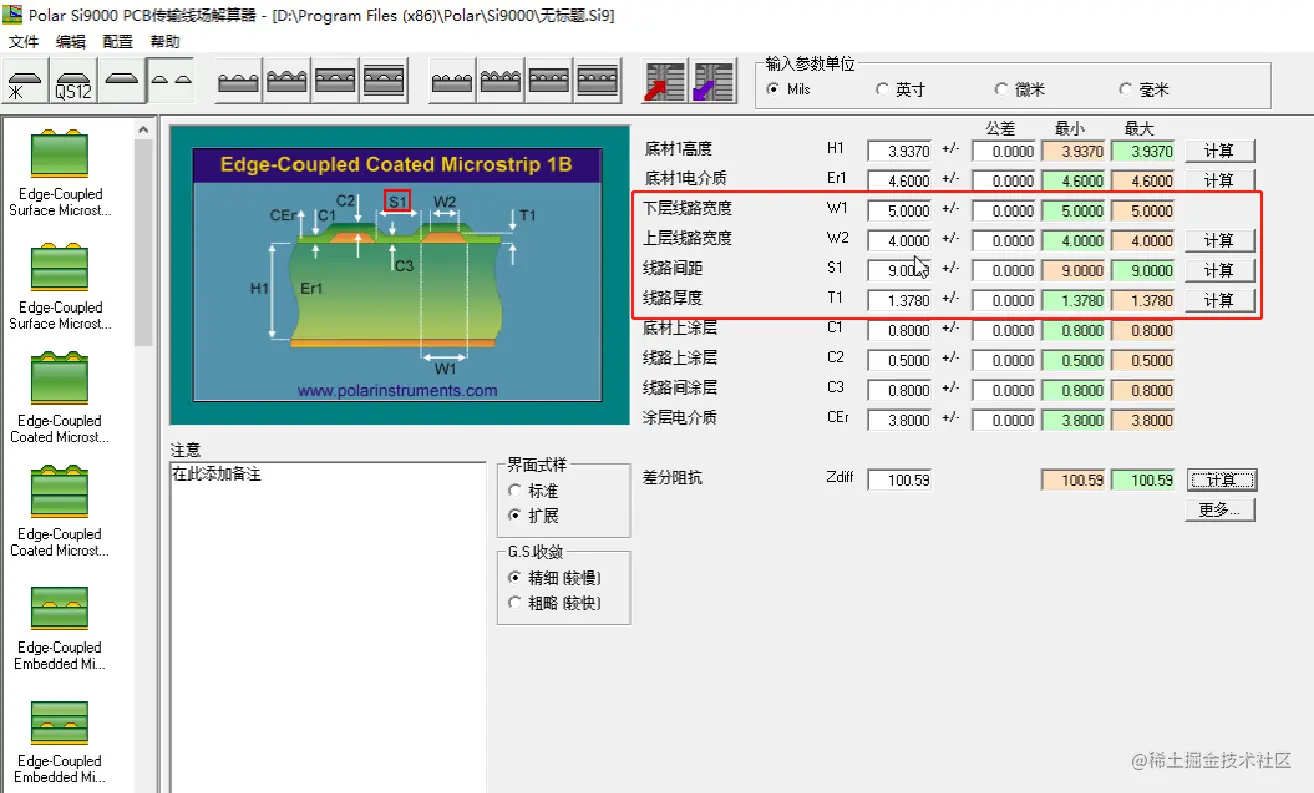Viewport: 1314px width, 793px height.
Task: Select the all-structures icon marked with an asterisk
Action: [x=26, y=81]
